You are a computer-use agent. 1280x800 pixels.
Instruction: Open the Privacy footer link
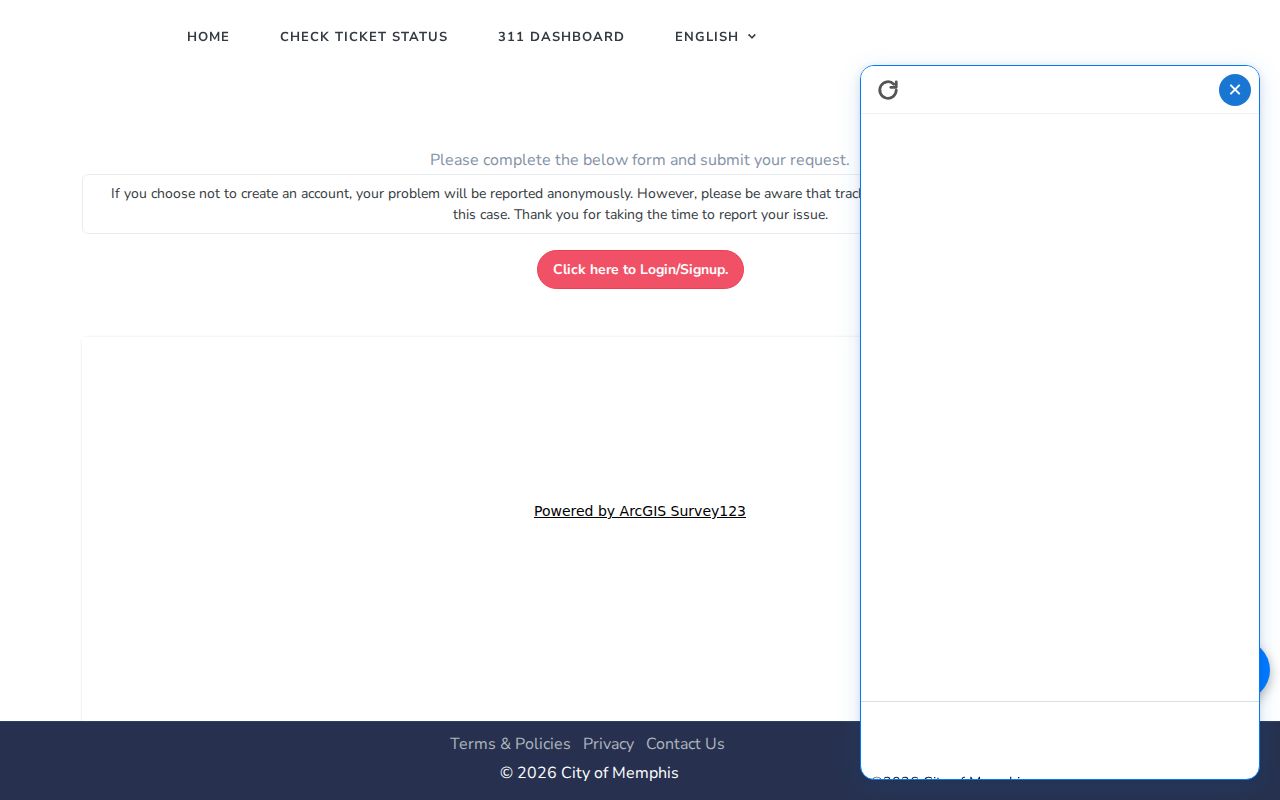[x=608, y=744]
